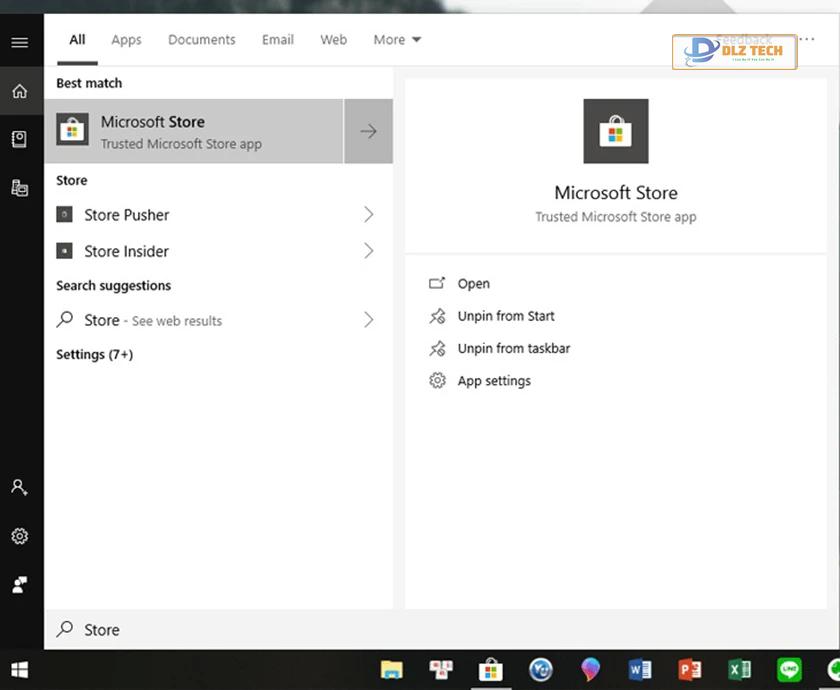The width and height of the screenshot is (840, 690).
Task: Launch PowerPoint from the taskbar
Action: tap(689, 670)
